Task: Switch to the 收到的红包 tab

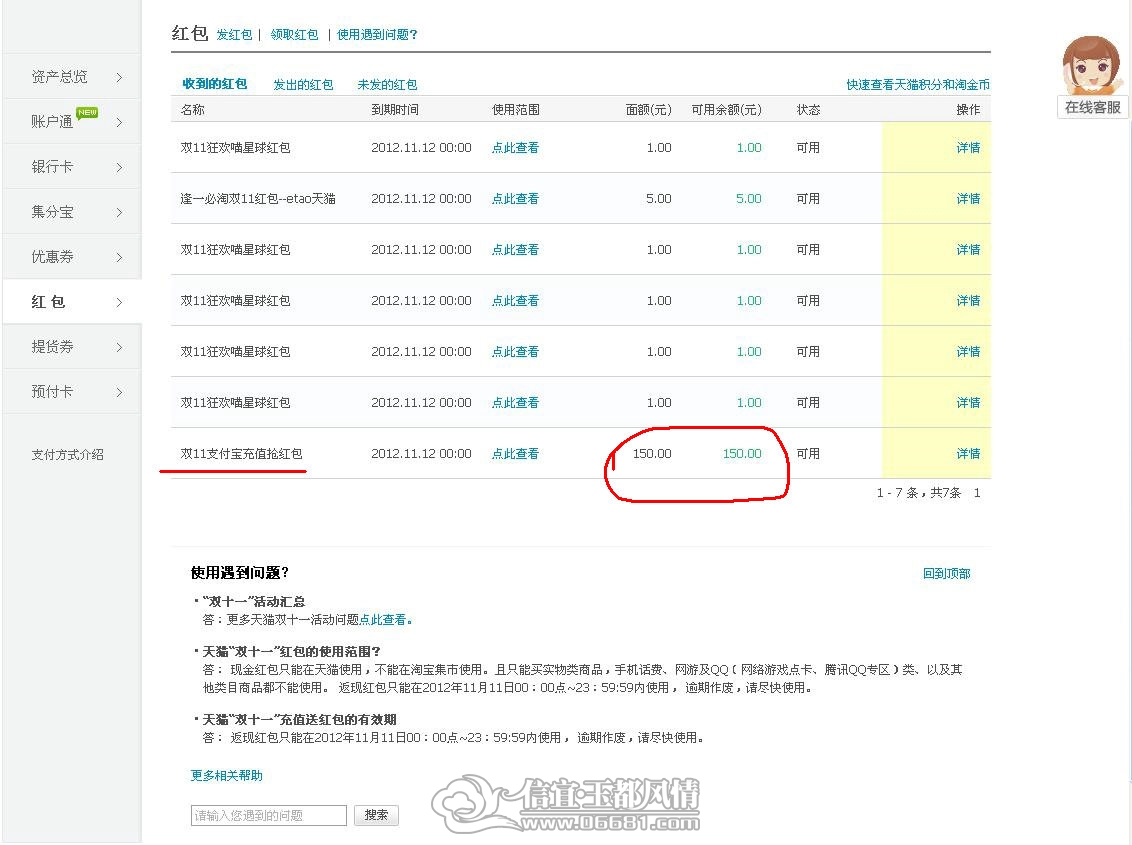Action: pos(214,84)
